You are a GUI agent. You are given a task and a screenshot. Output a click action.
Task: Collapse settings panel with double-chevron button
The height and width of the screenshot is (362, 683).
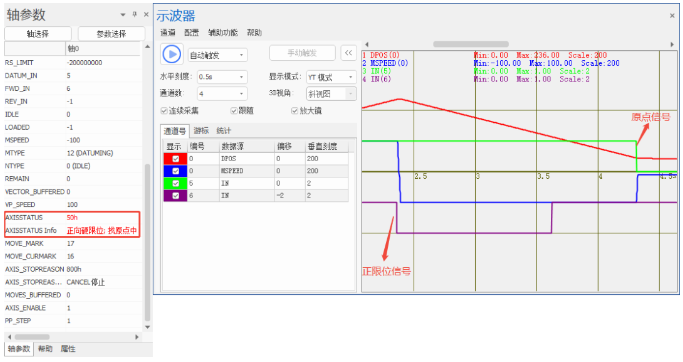[x=348, y=53]
